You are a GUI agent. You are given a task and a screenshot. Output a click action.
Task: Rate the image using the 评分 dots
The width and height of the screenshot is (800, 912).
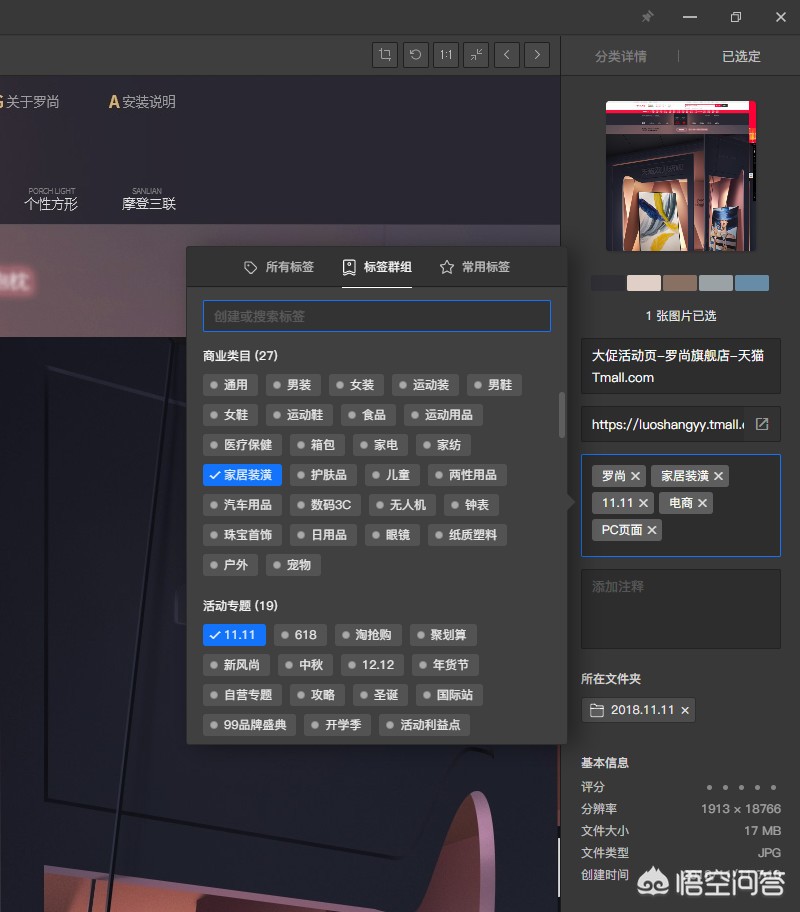click(740, 787)
